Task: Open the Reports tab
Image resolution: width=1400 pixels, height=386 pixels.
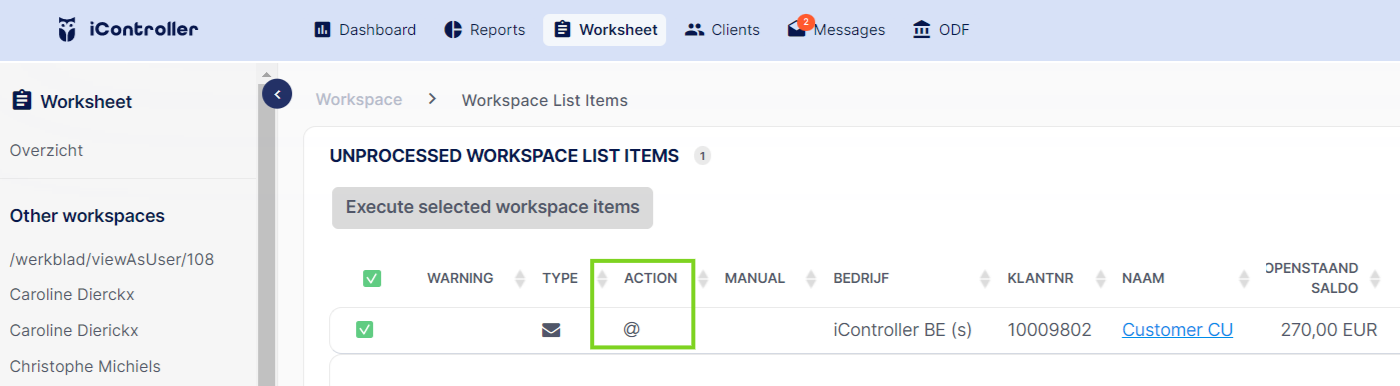Action: coord(485,30)
